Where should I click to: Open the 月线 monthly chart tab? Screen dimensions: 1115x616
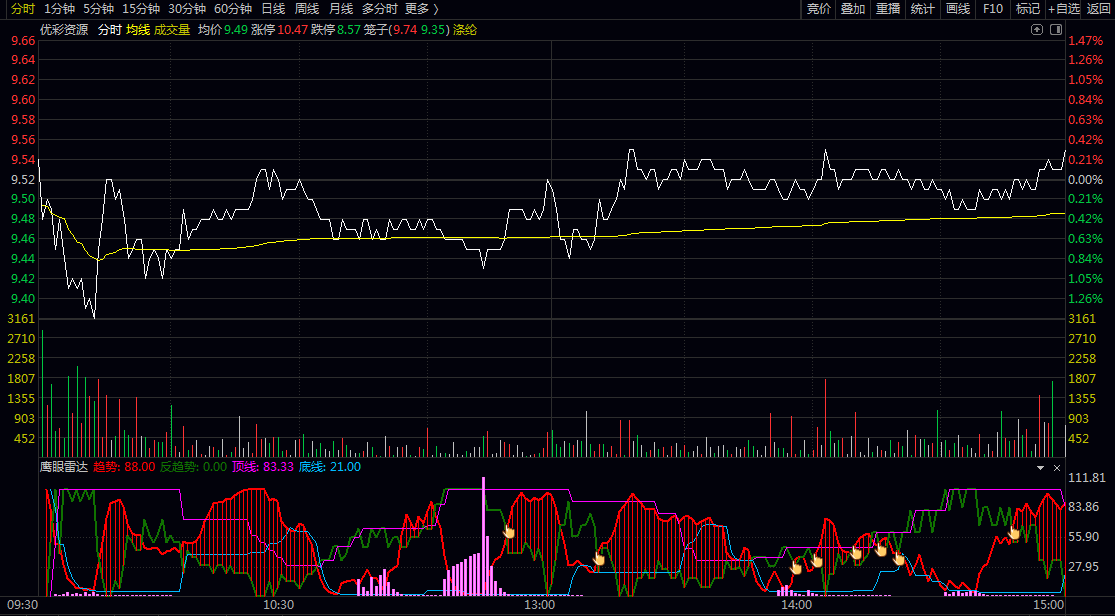point(341,9)
